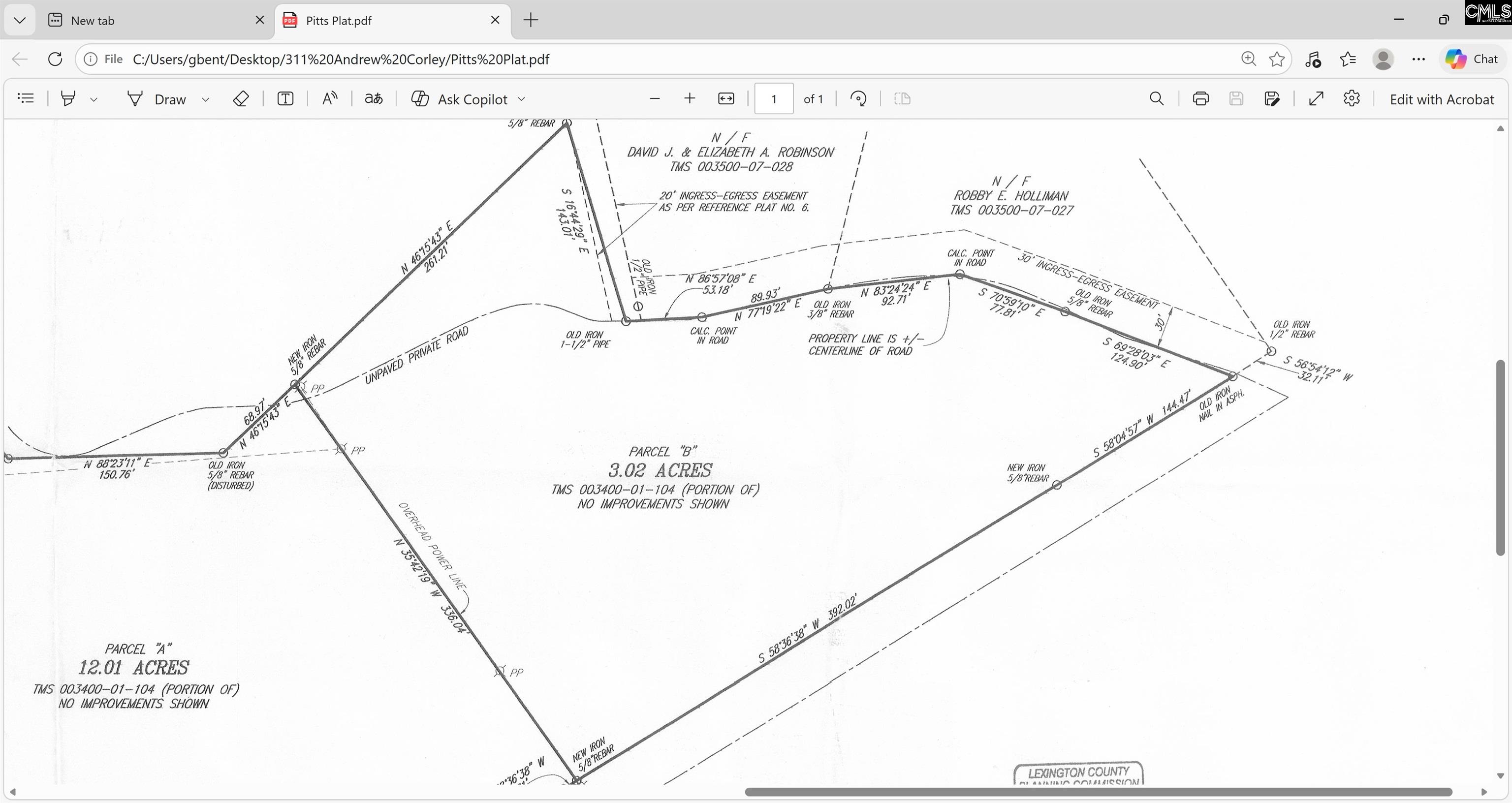
Task: Open browser zoom control in address bar
Action: click(x=1249, y=59)
